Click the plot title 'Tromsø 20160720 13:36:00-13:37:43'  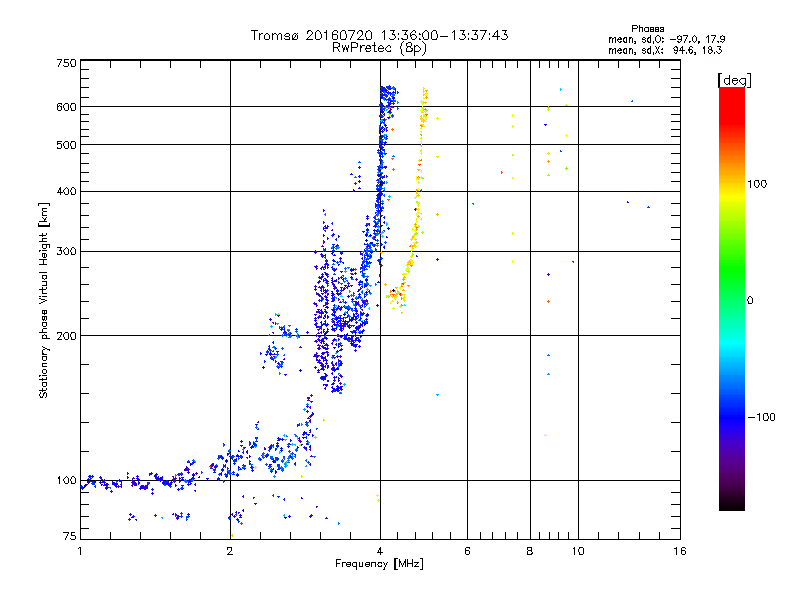379,35
